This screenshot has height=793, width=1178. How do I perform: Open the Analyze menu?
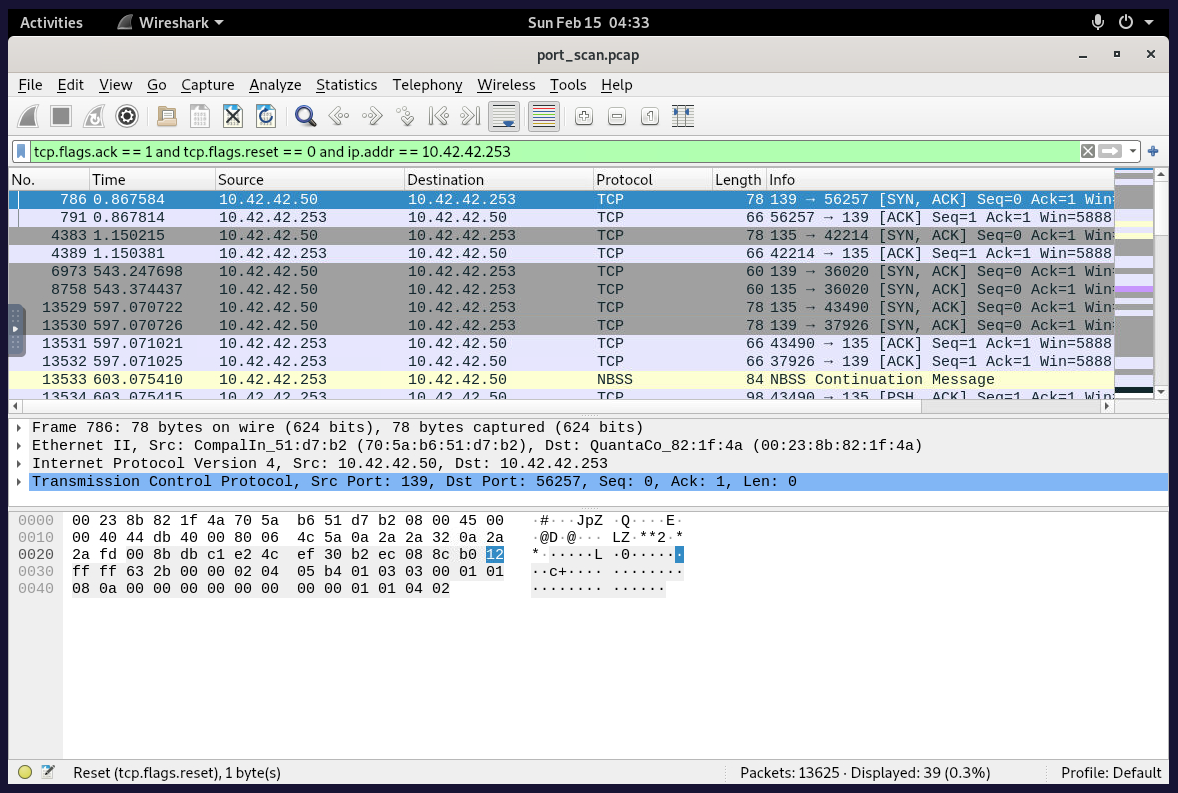pyautogui.click(x=275, y=85)
